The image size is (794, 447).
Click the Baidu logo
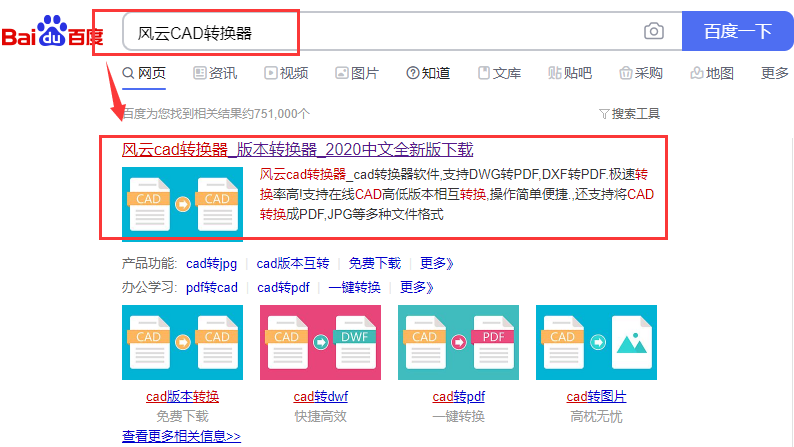coord(52,31)
